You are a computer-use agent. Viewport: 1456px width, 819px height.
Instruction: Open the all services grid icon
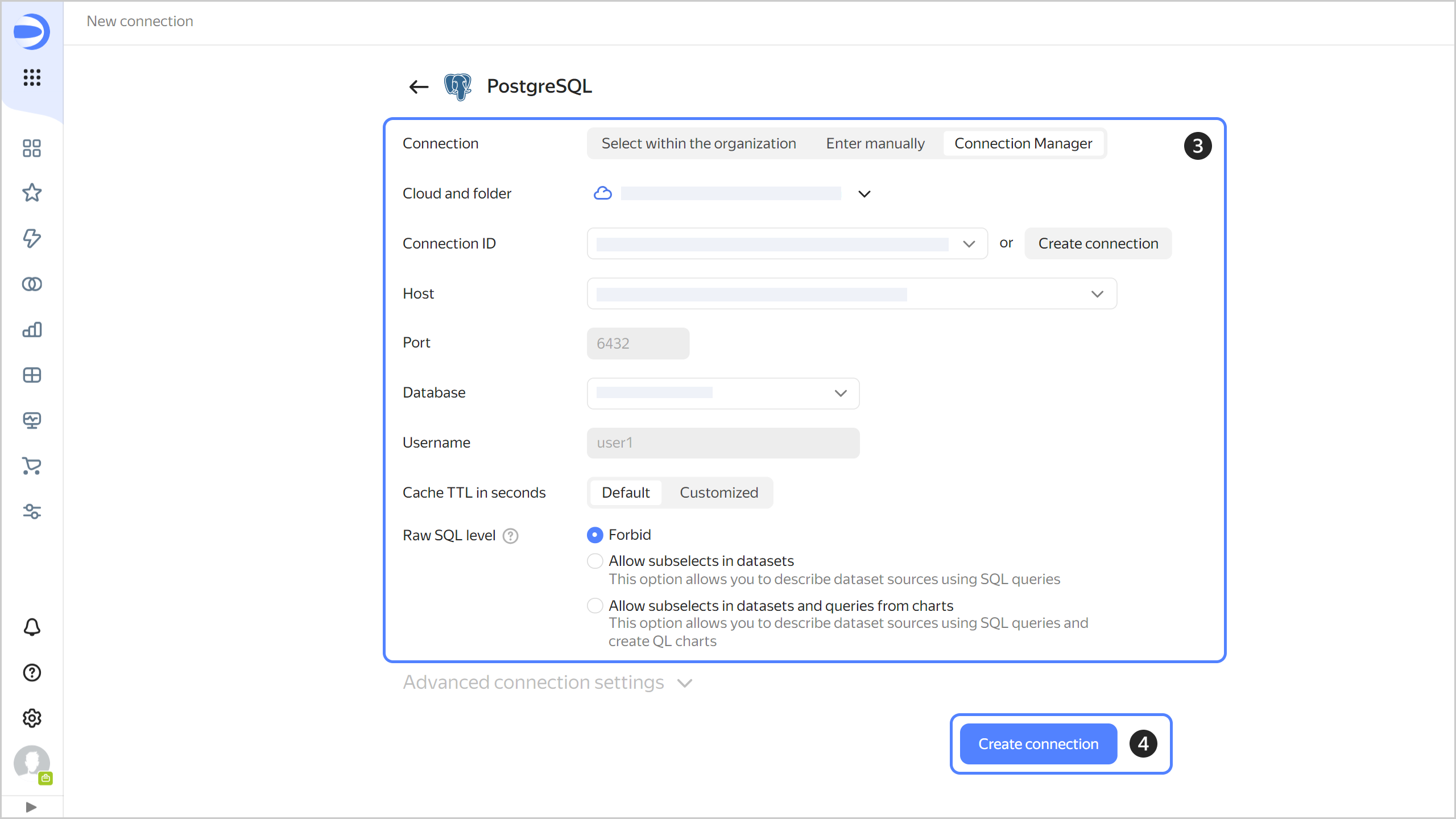coord(32,77)
